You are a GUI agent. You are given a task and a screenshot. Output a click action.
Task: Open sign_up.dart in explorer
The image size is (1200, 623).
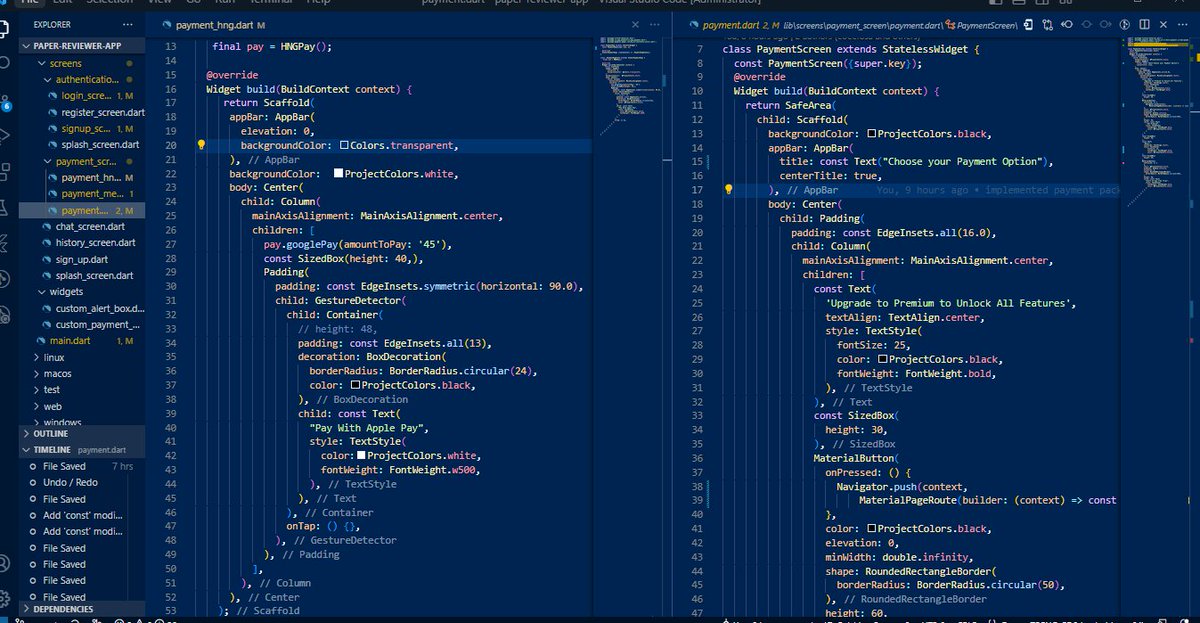point(83,259)
